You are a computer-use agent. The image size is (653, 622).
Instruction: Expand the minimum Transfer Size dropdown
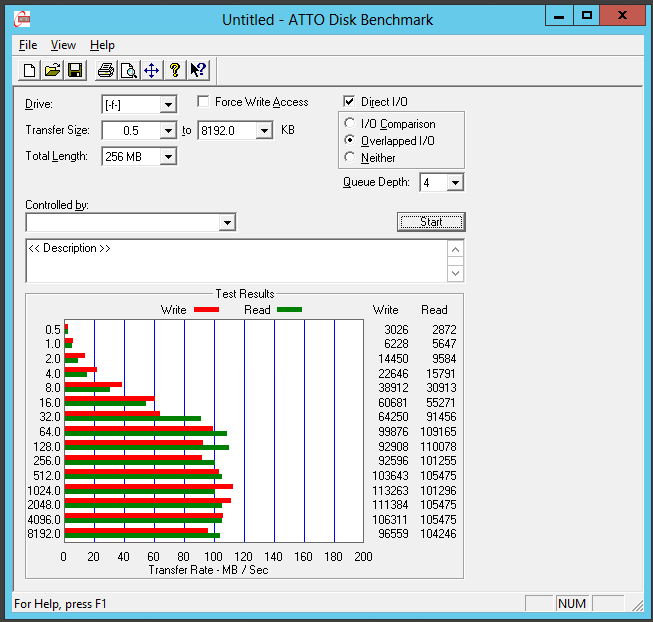(168, 131)
